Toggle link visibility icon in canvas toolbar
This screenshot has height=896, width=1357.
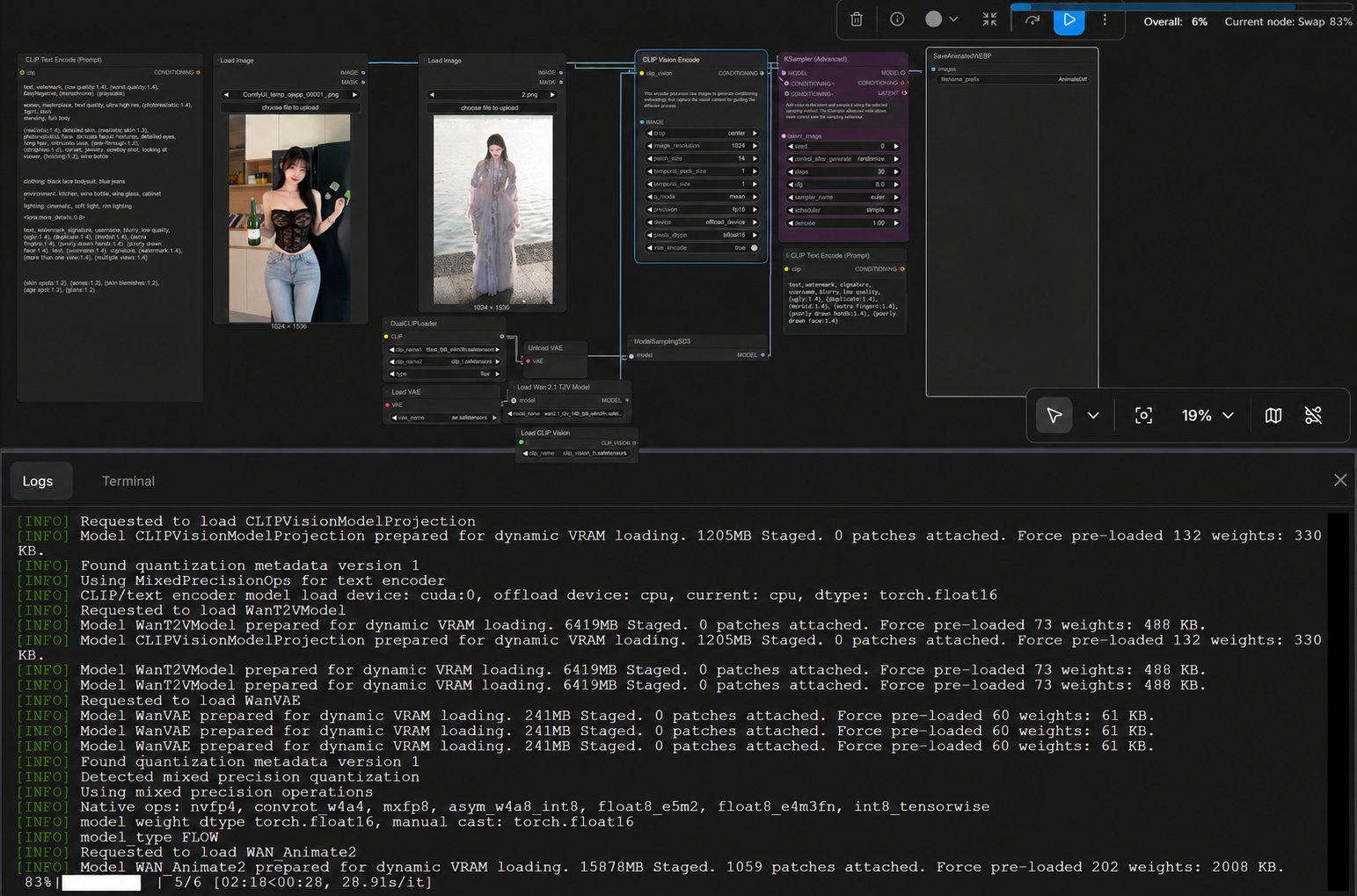[x=1314, y=415]
